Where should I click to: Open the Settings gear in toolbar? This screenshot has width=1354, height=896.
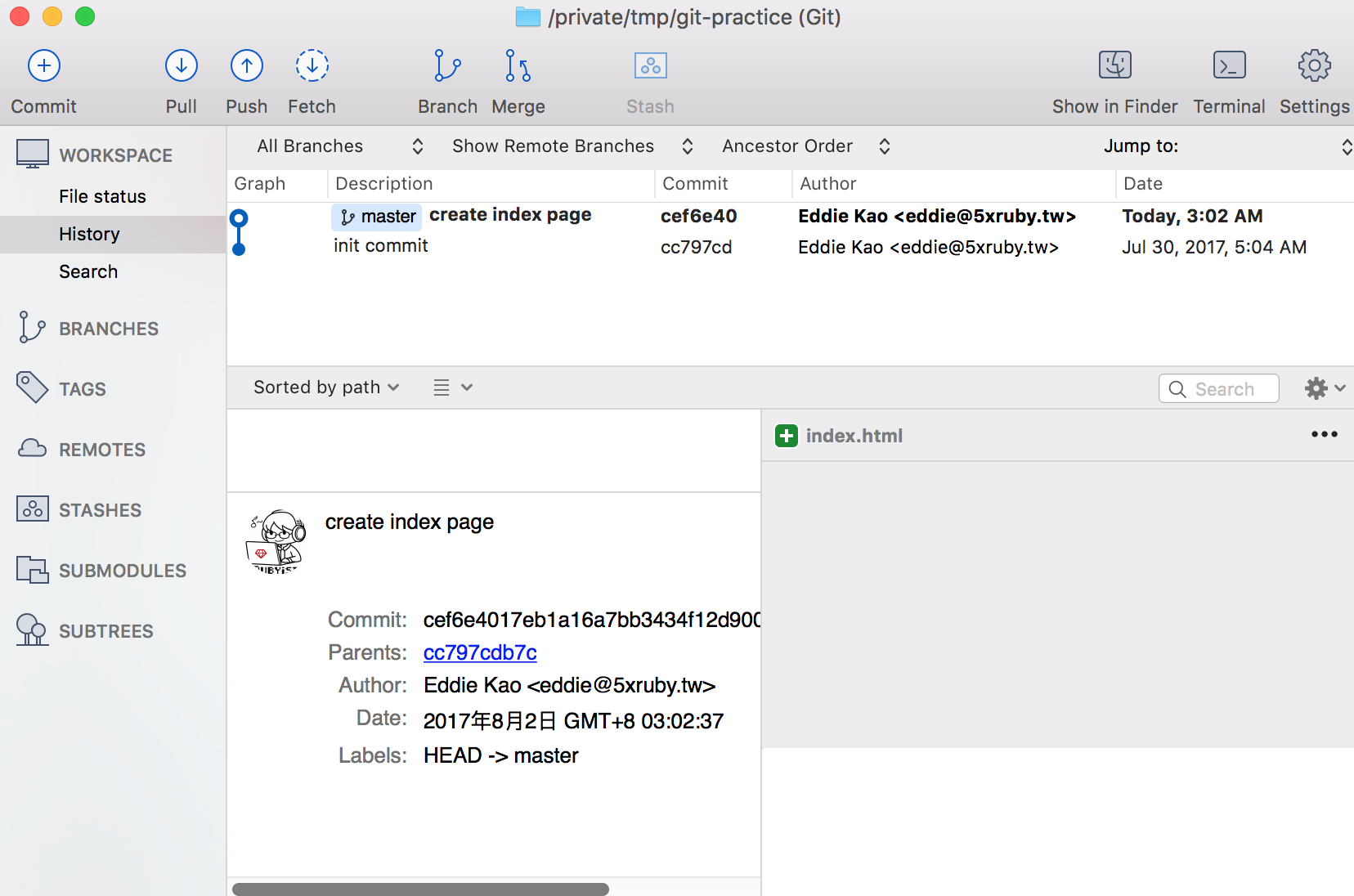[1314, 66]
